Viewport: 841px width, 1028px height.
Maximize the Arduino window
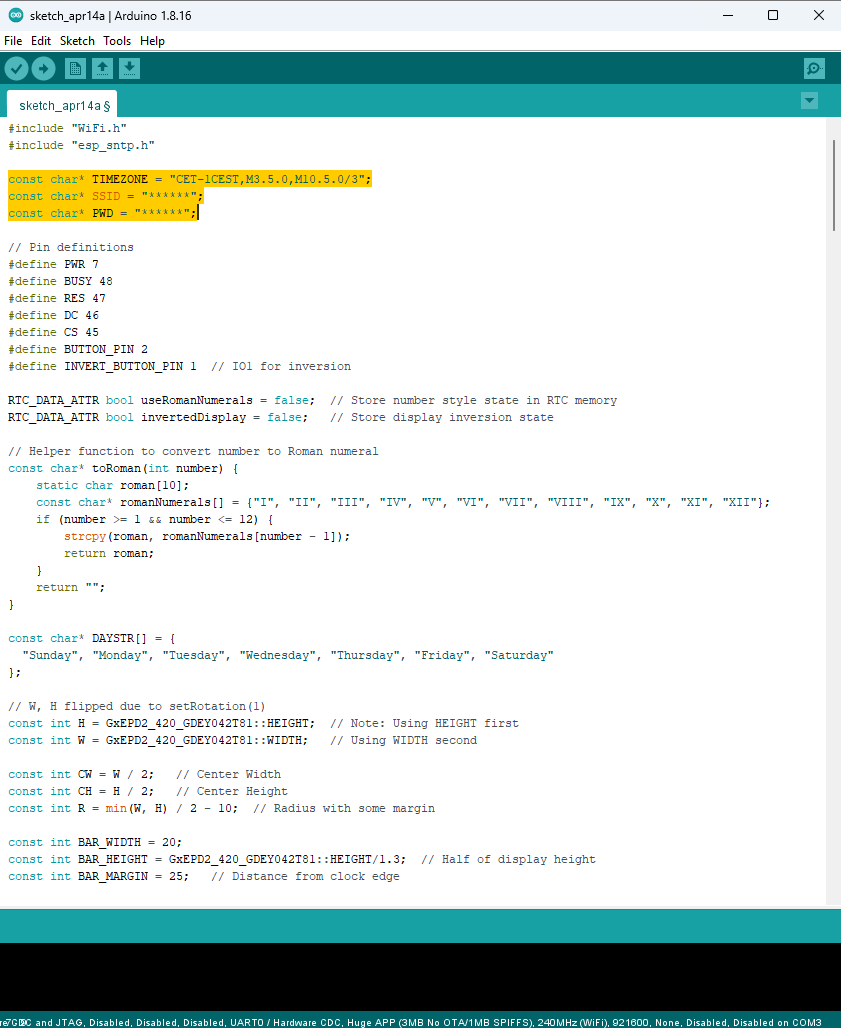773,16
